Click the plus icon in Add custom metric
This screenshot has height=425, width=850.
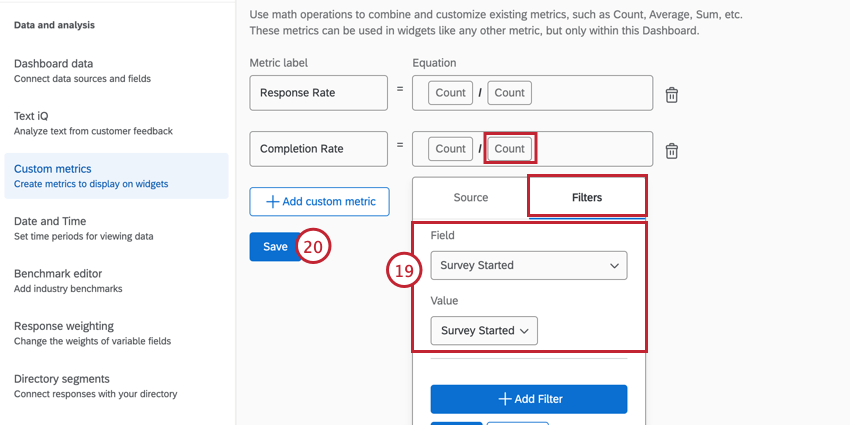(272, 202)
